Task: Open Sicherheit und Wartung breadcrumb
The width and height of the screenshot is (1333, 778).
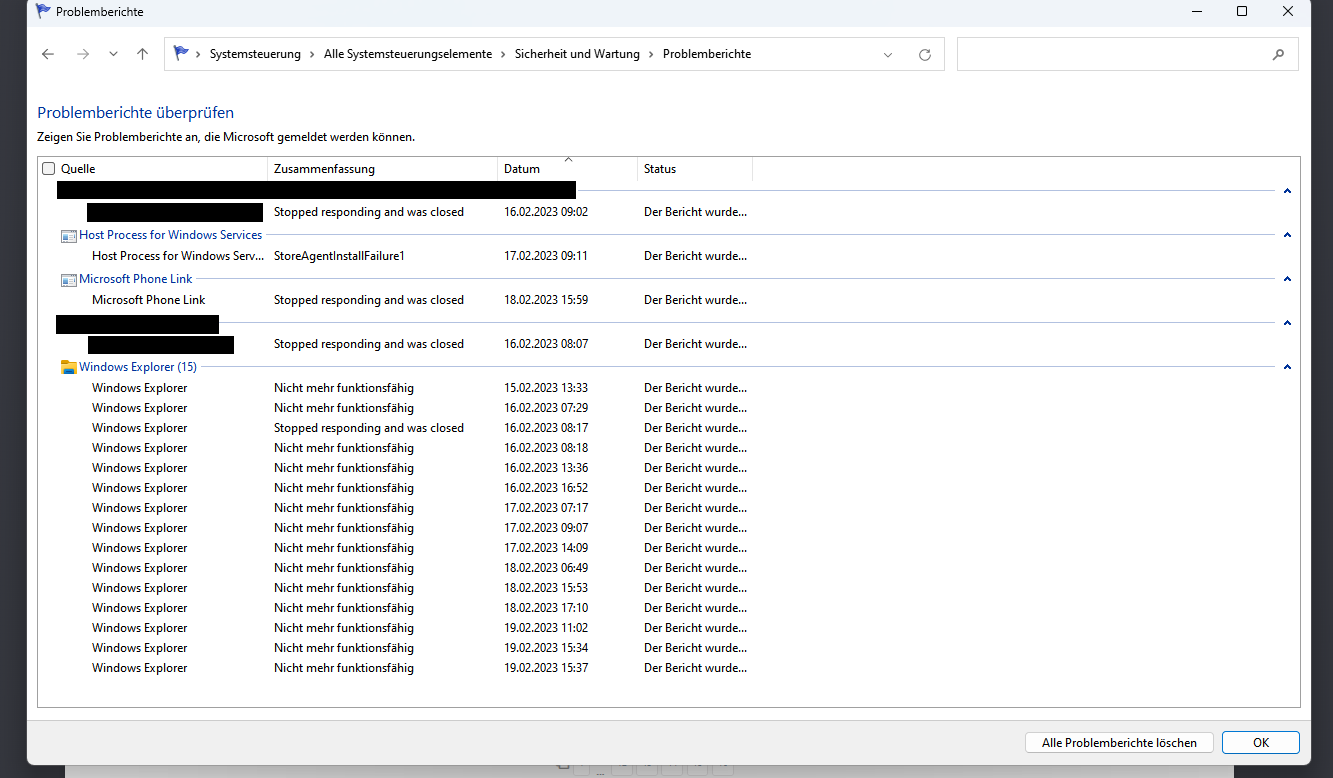Action: (x=577, y=54)
